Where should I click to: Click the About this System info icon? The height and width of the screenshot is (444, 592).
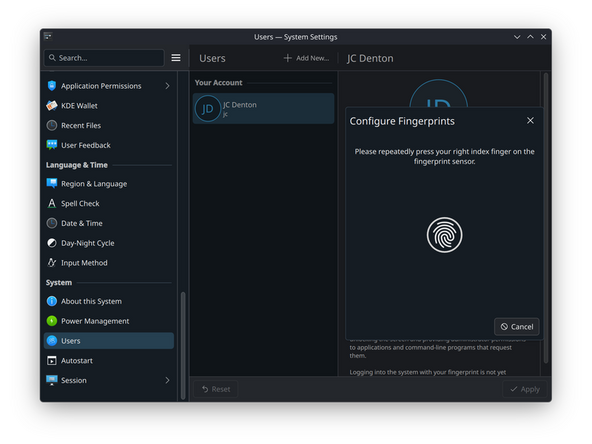coord(52,301)
